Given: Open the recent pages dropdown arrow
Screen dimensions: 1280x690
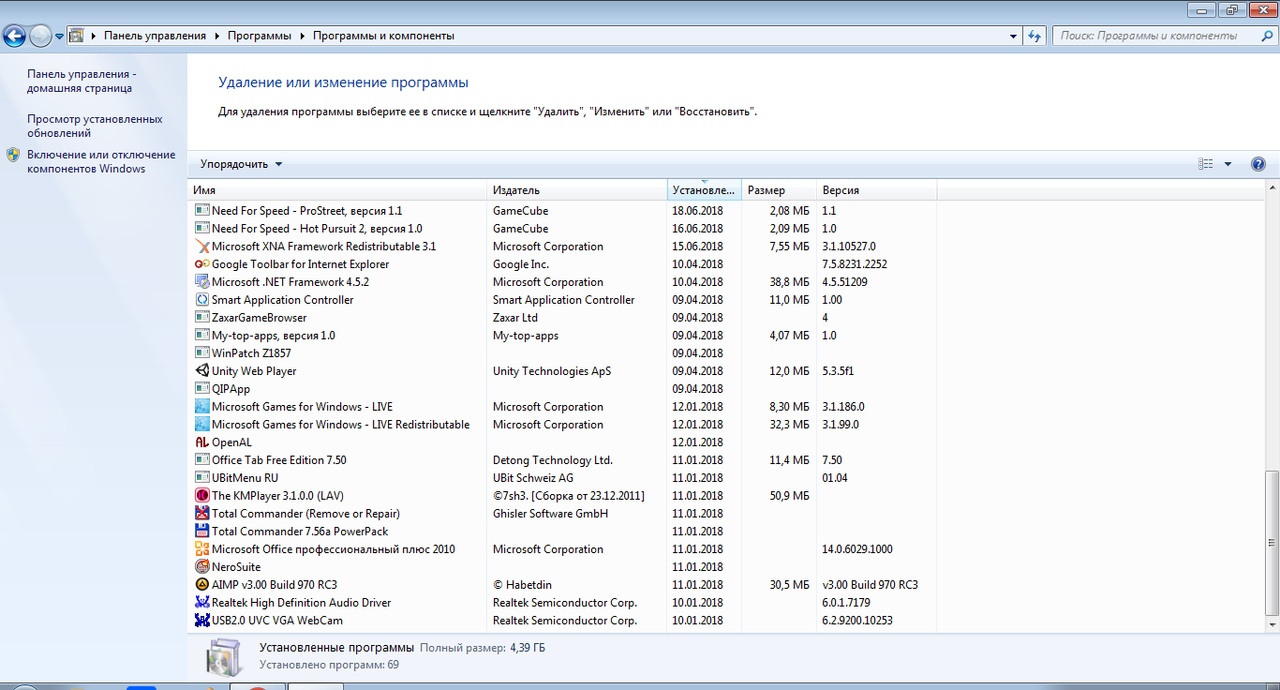Looking at the screenshot, I should point(59,36).
